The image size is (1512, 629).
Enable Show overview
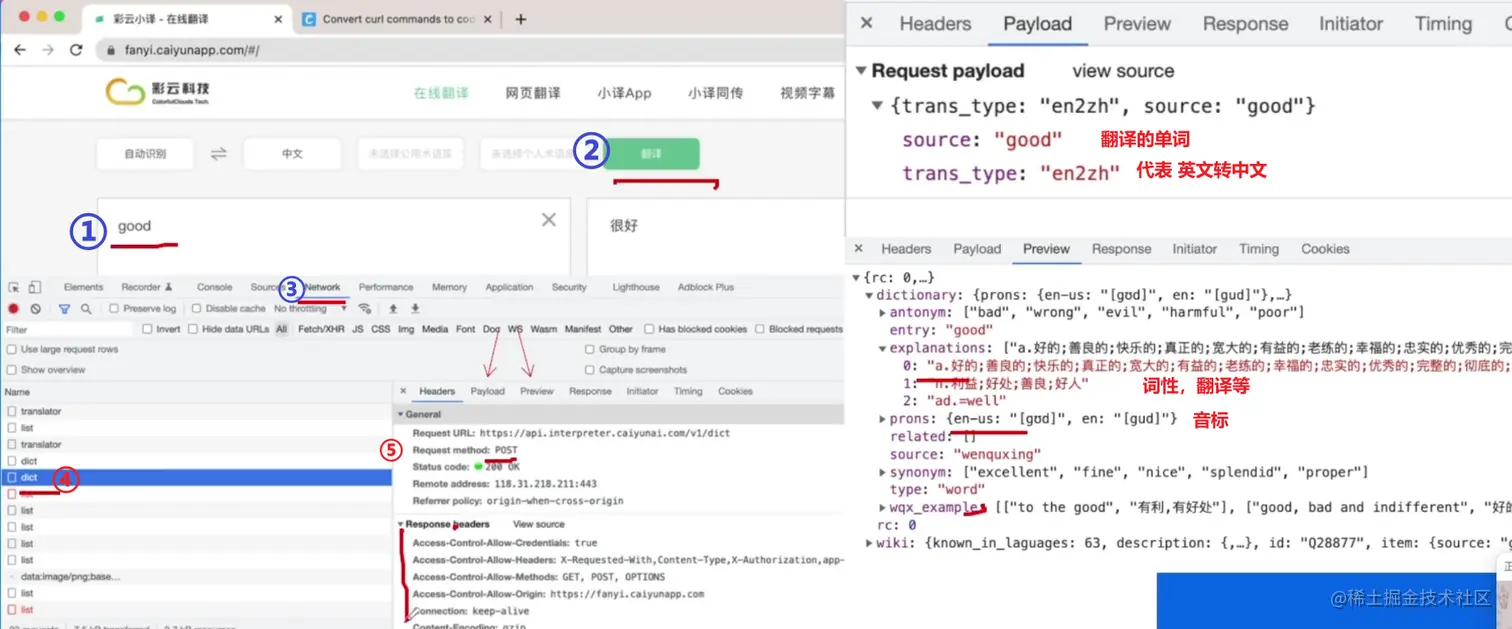[12, 369]
